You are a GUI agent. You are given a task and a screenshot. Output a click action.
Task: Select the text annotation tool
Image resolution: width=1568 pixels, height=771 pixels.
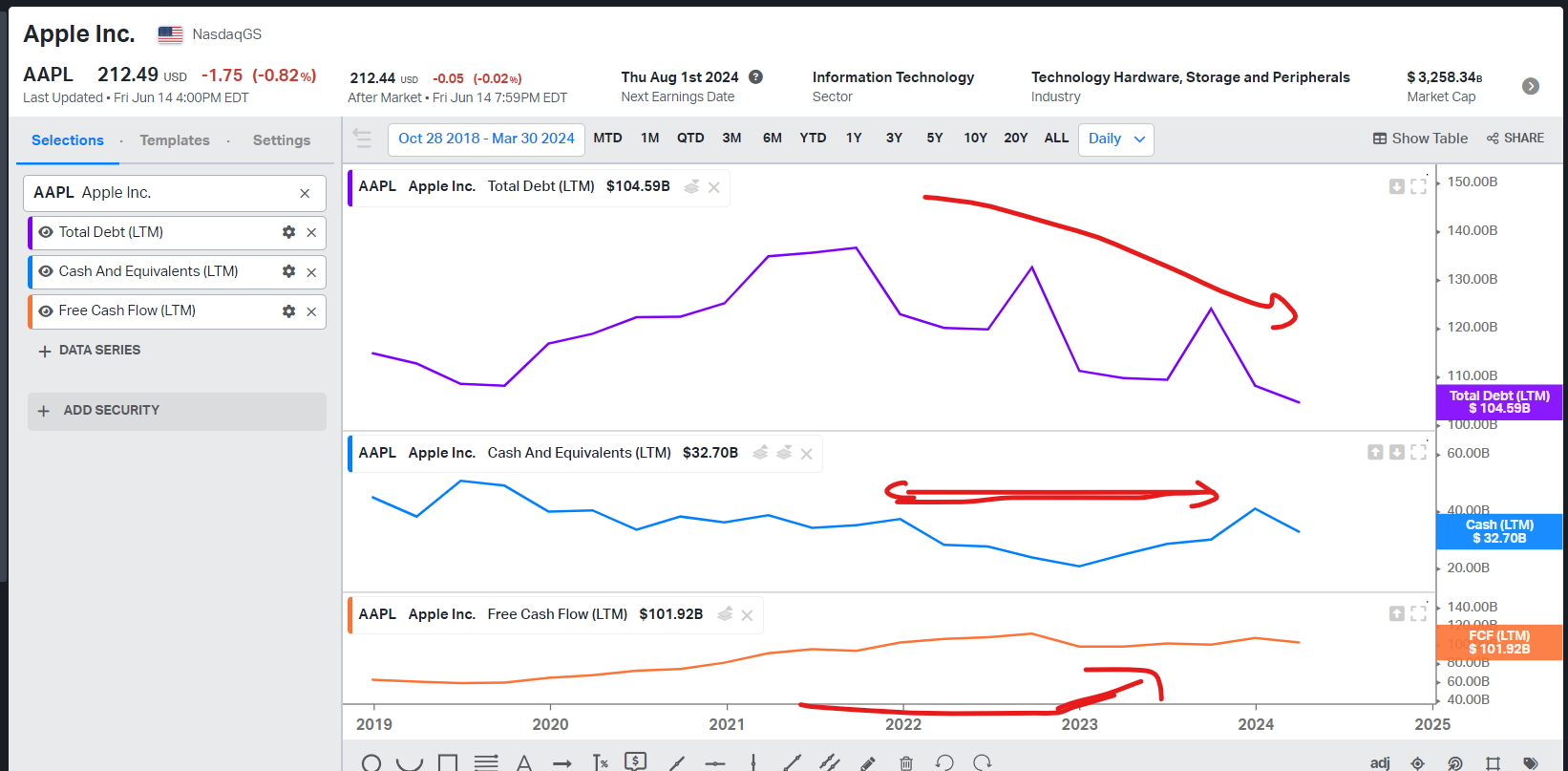[x=523, y=762]
